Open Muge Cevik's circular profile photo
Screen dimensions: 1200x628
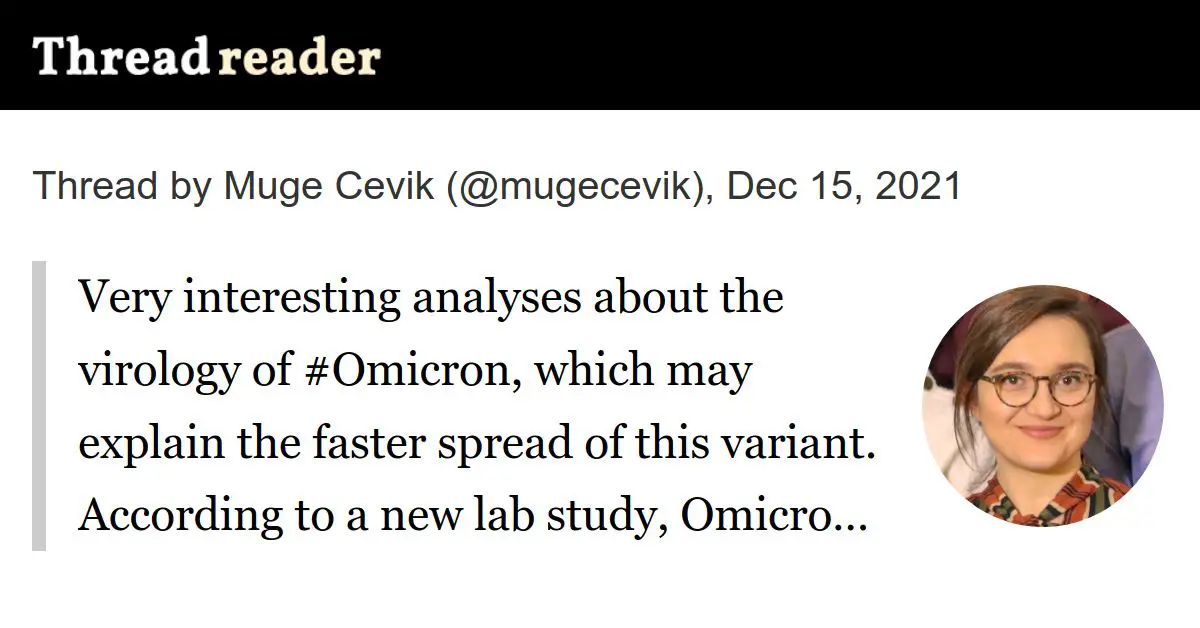tap(1043, 405)
